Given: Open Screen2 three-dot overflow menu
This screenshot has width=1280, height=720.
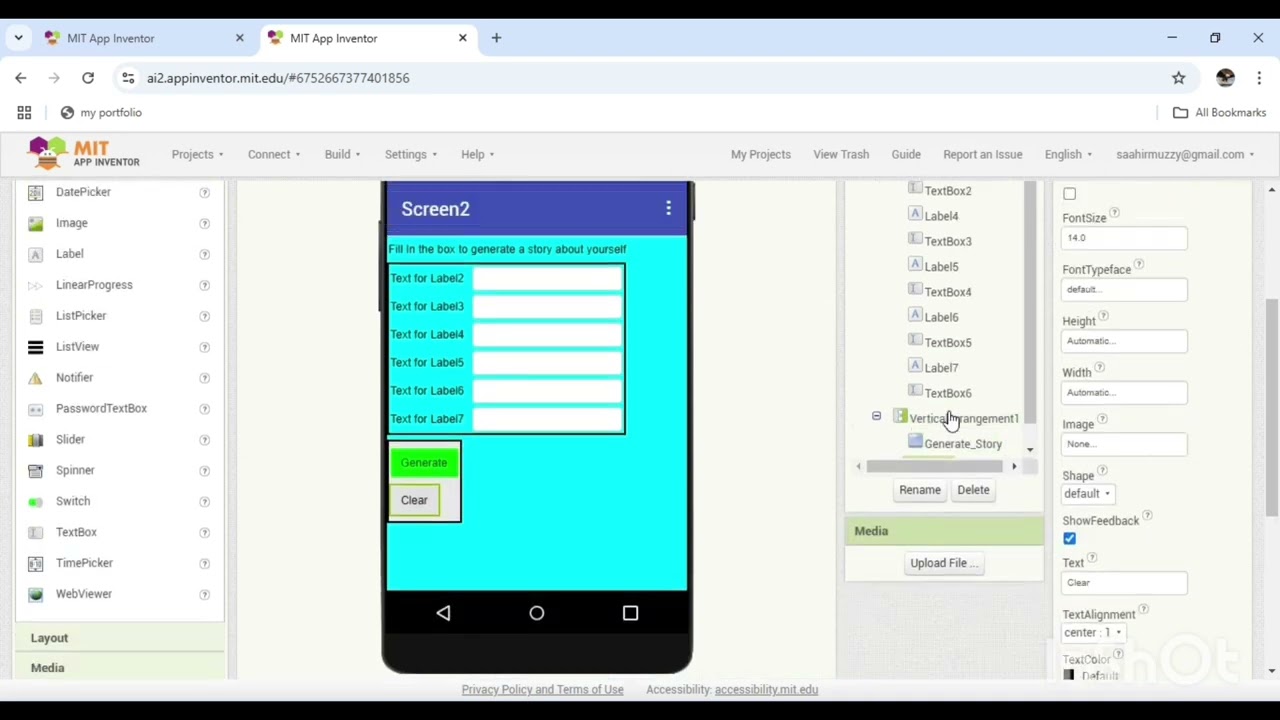Looking at the screenshot, I should tap(668, 208).
